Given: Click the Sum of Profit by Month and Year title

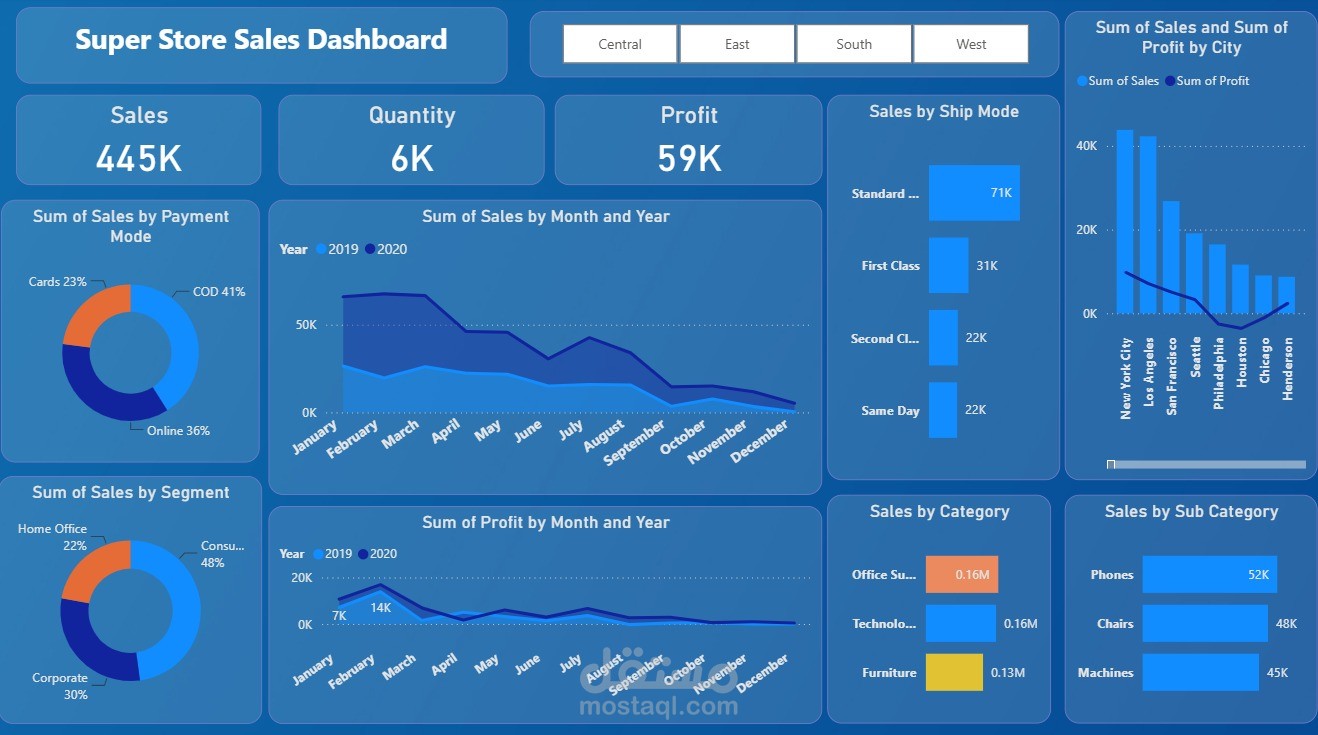Looking at the screenshot, I should [546, 522].
